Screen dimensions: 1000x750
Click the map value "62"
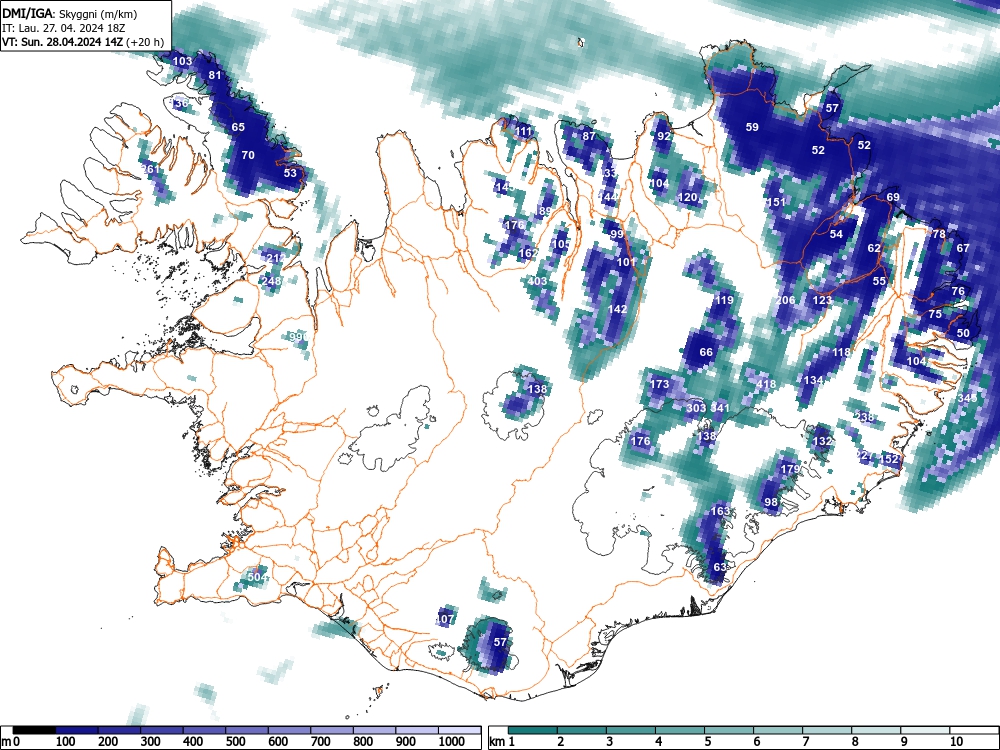click(874, 249)
